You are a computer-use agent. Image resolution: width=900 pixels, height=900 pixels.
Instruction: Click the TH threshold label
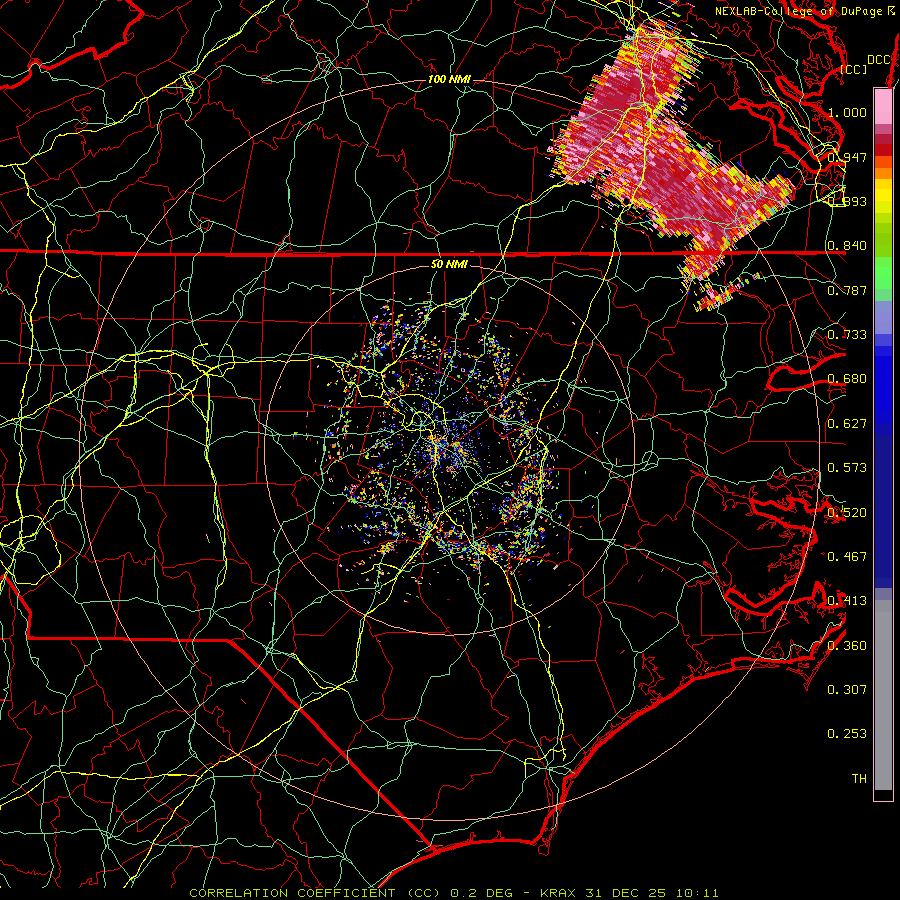tap(859, 779)
